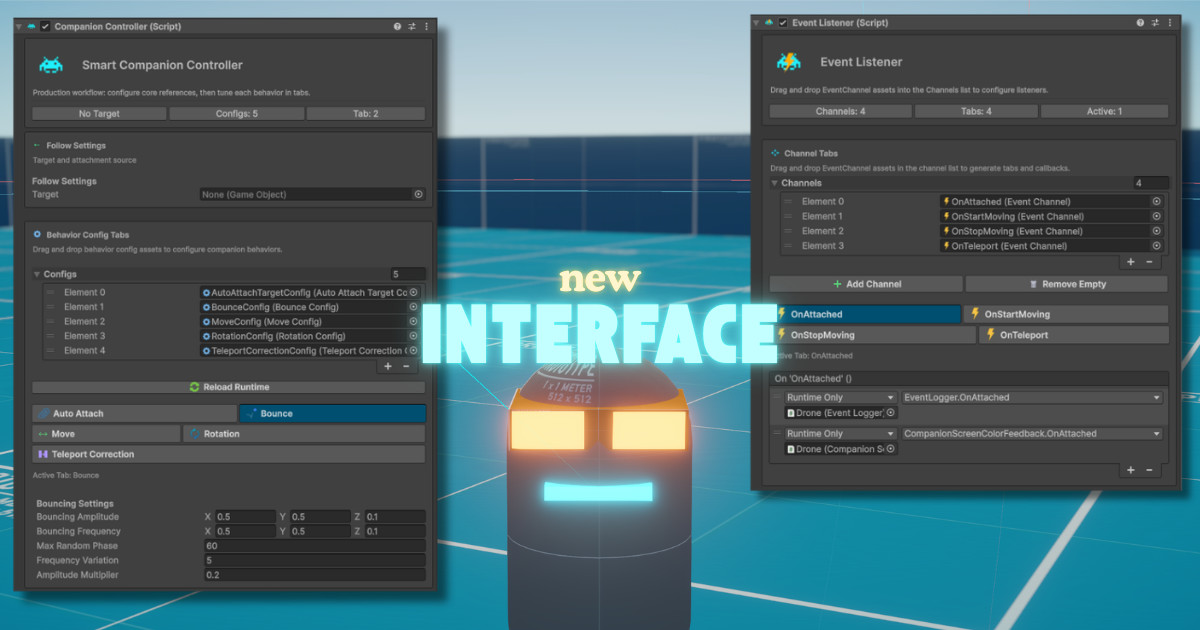Click the Add Channel button

click(866, 284)
